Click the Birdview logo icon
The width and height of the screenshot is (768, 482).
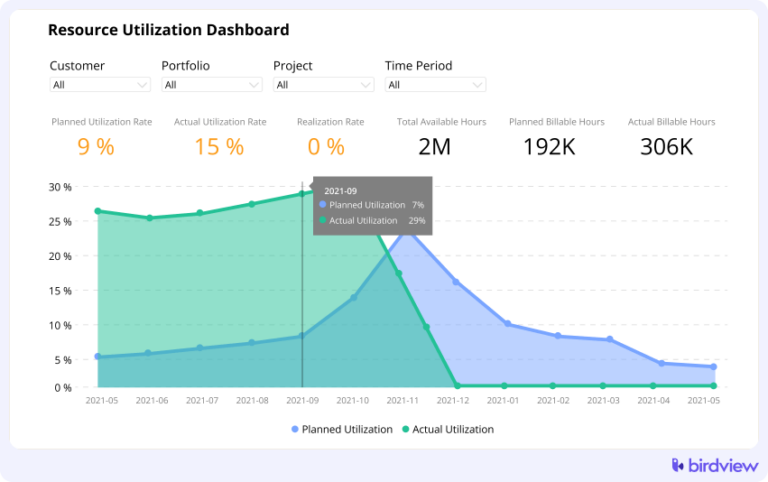coord(679,464)
